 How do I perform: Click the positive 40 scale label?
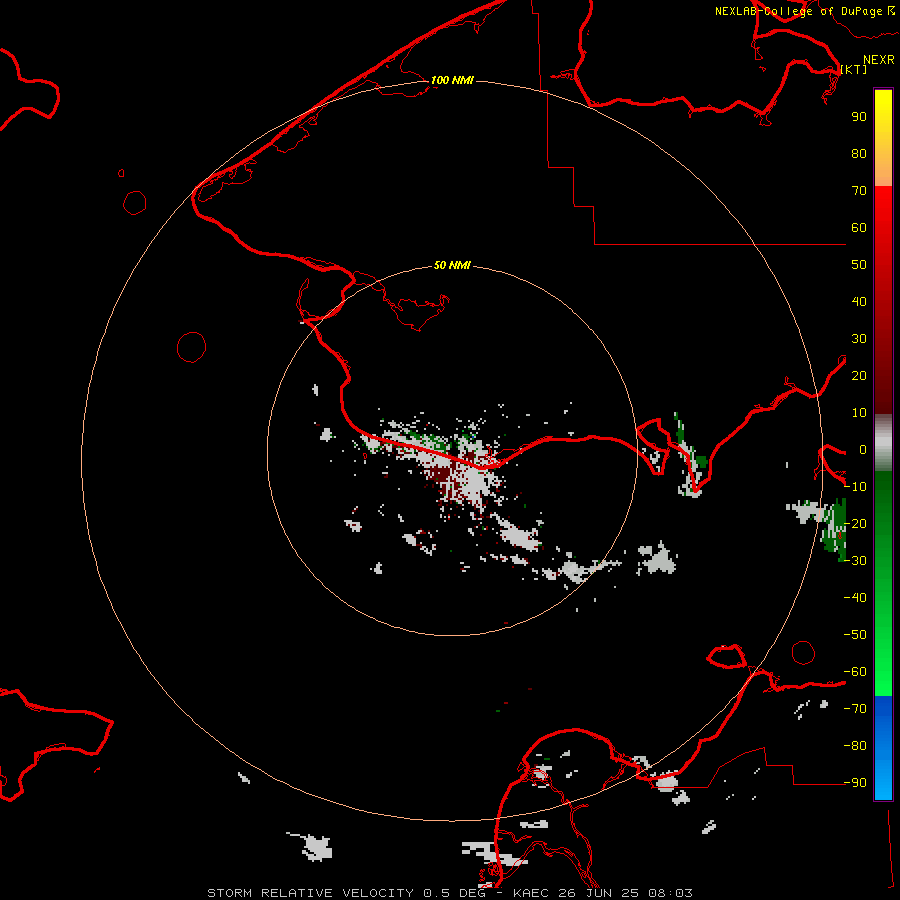tap(859, 301)
